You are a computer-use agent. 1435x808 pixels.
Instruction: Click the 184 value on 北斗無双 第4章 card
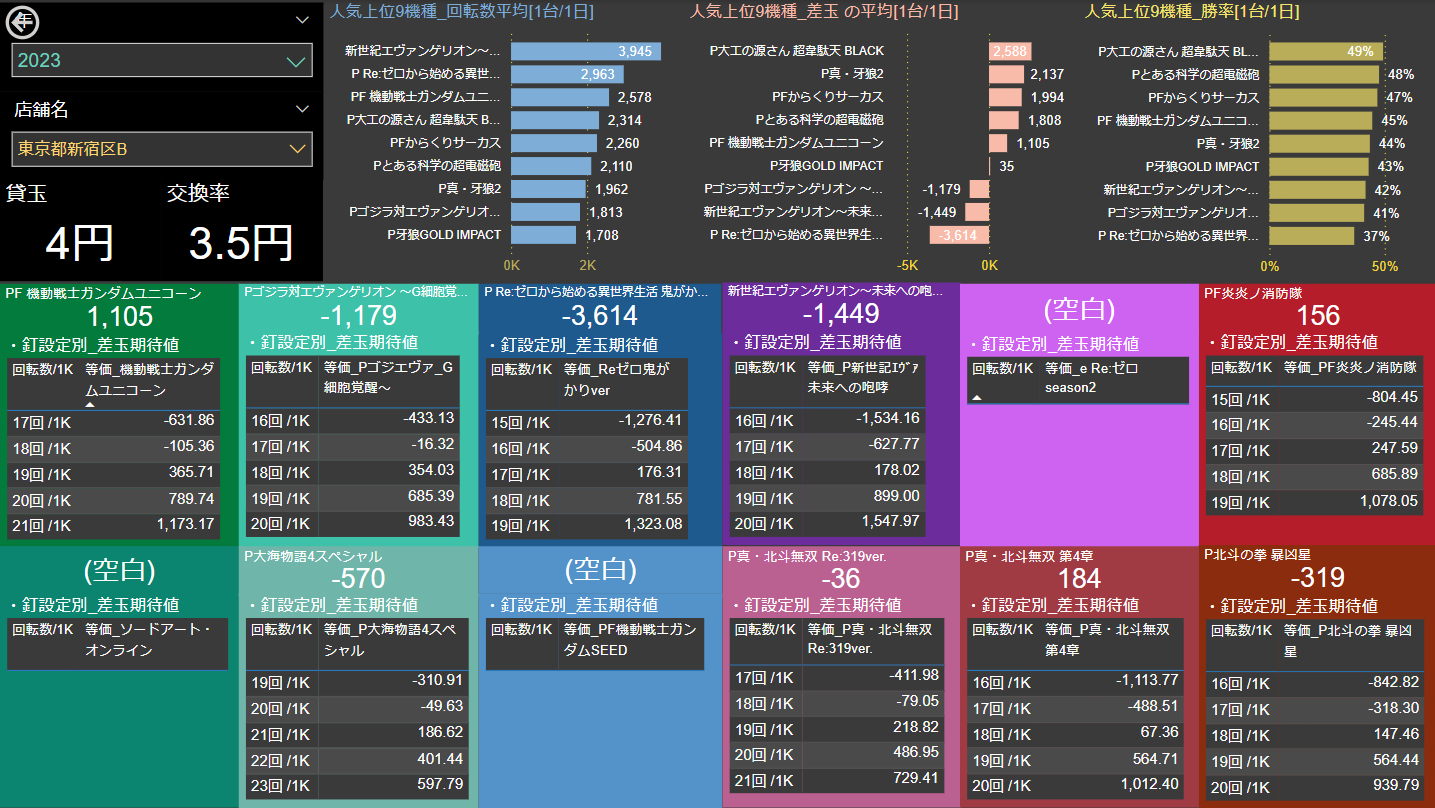click(x=1079, y=578)
